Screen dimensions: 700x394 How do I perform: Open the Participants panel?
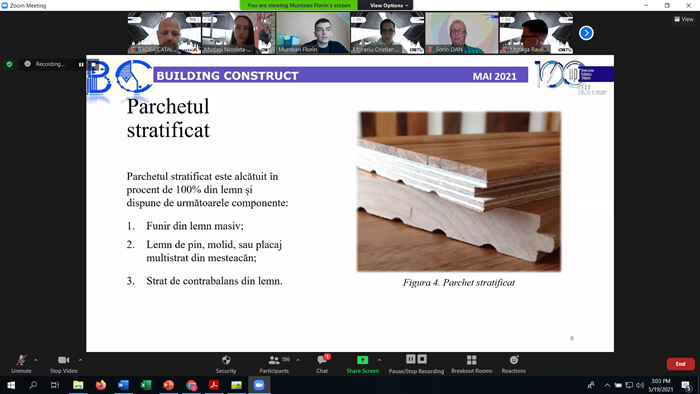pos(274,364)
